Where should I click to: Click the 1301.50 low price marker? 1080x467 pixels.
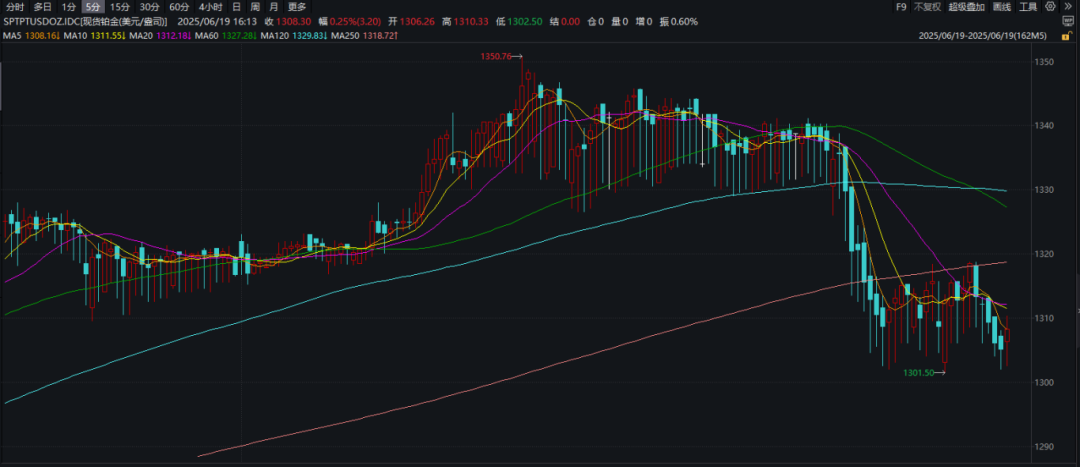click(x=919, y=373)
